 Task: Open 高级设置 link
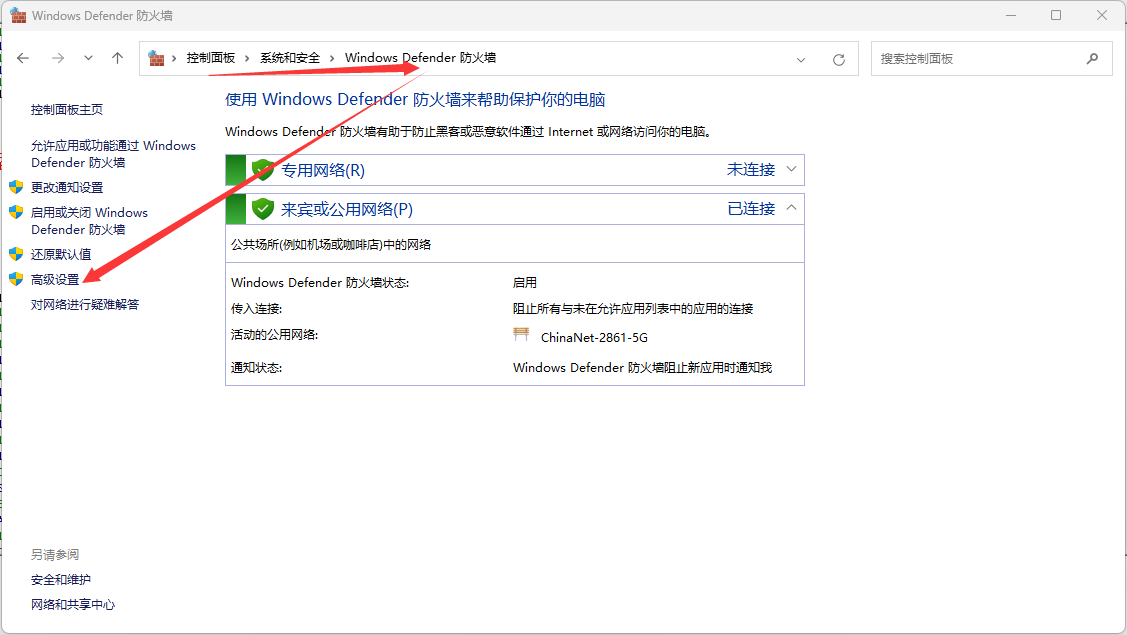coord(55,280)
